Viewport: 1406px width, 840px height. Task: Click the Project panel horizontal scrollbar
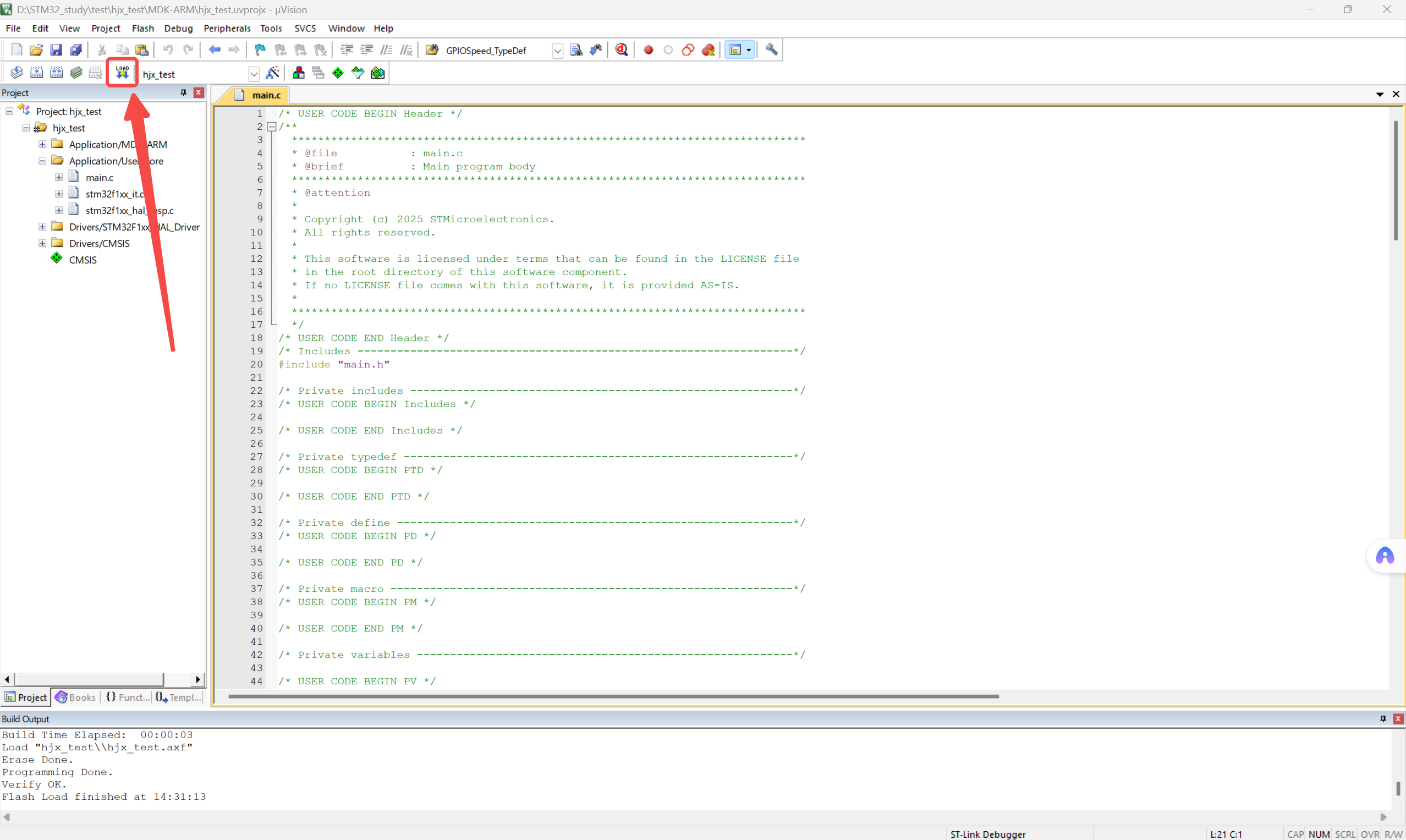[x=89, y=679]
